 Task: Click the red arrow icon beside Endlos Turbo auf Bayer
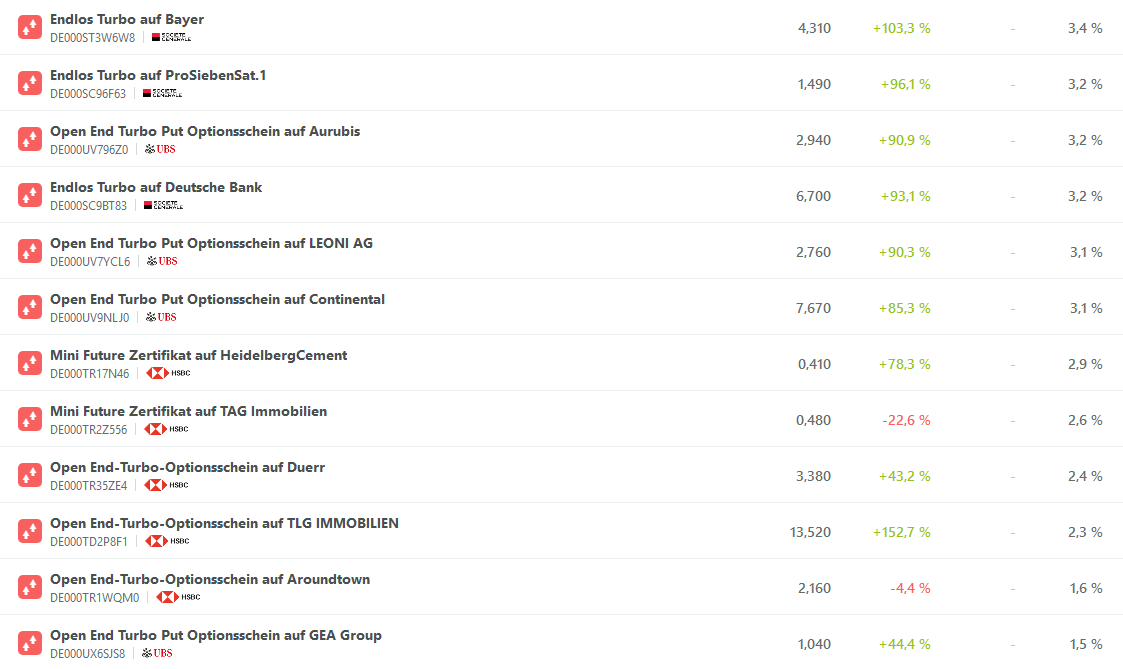click(30, 27)
